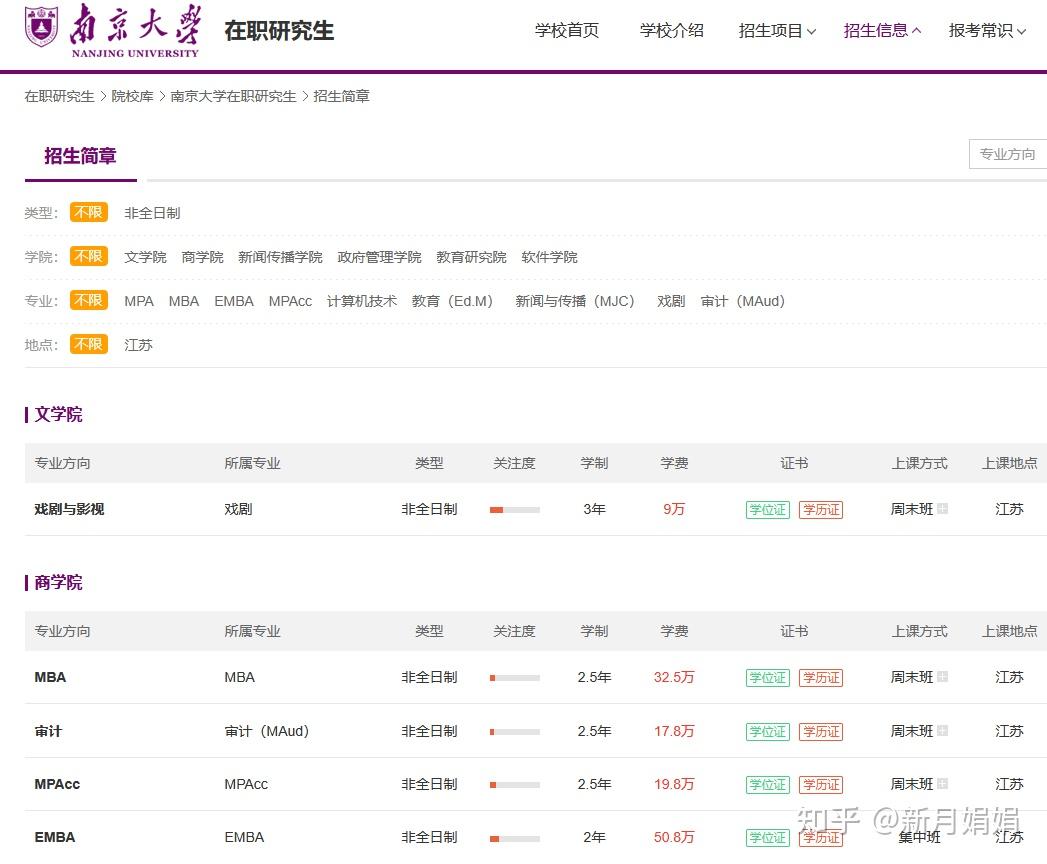Filter major by 审计 (MAud) in 专业 row

coord(743,301)
